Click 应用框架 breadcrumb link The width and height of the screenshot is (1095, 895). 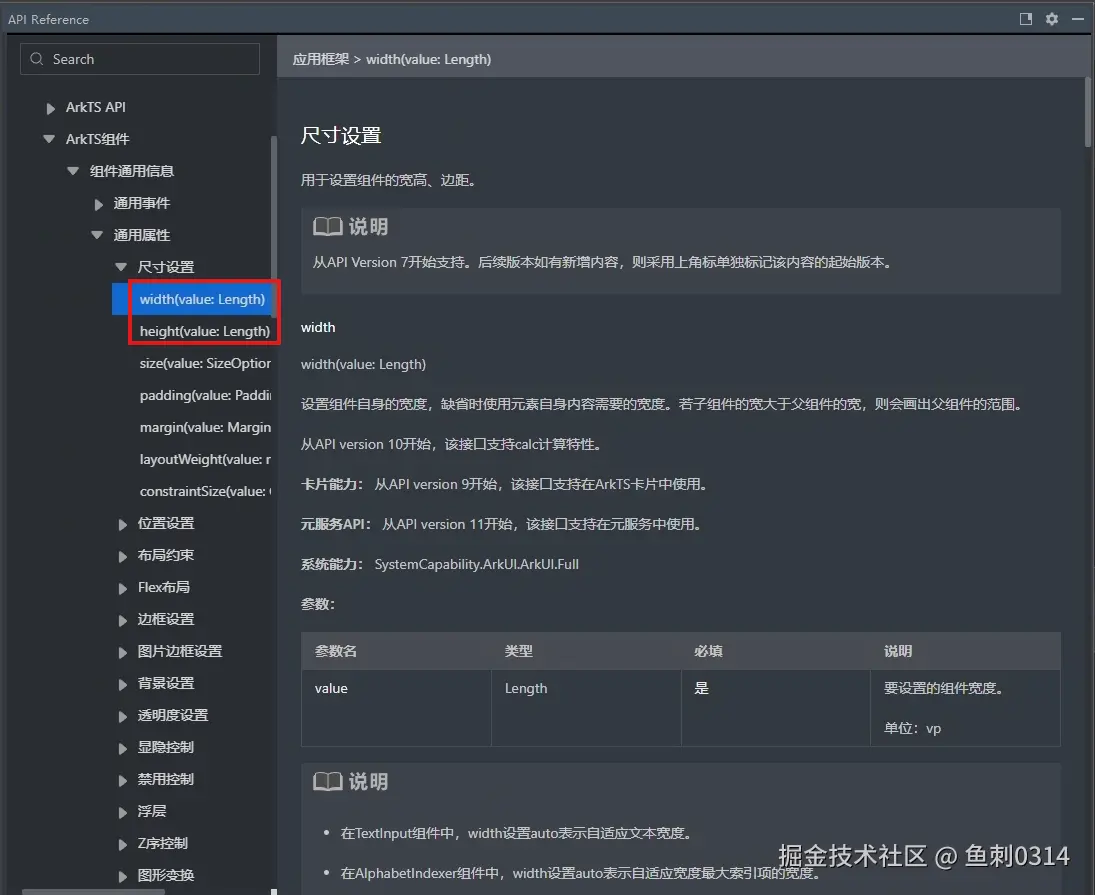321,59
